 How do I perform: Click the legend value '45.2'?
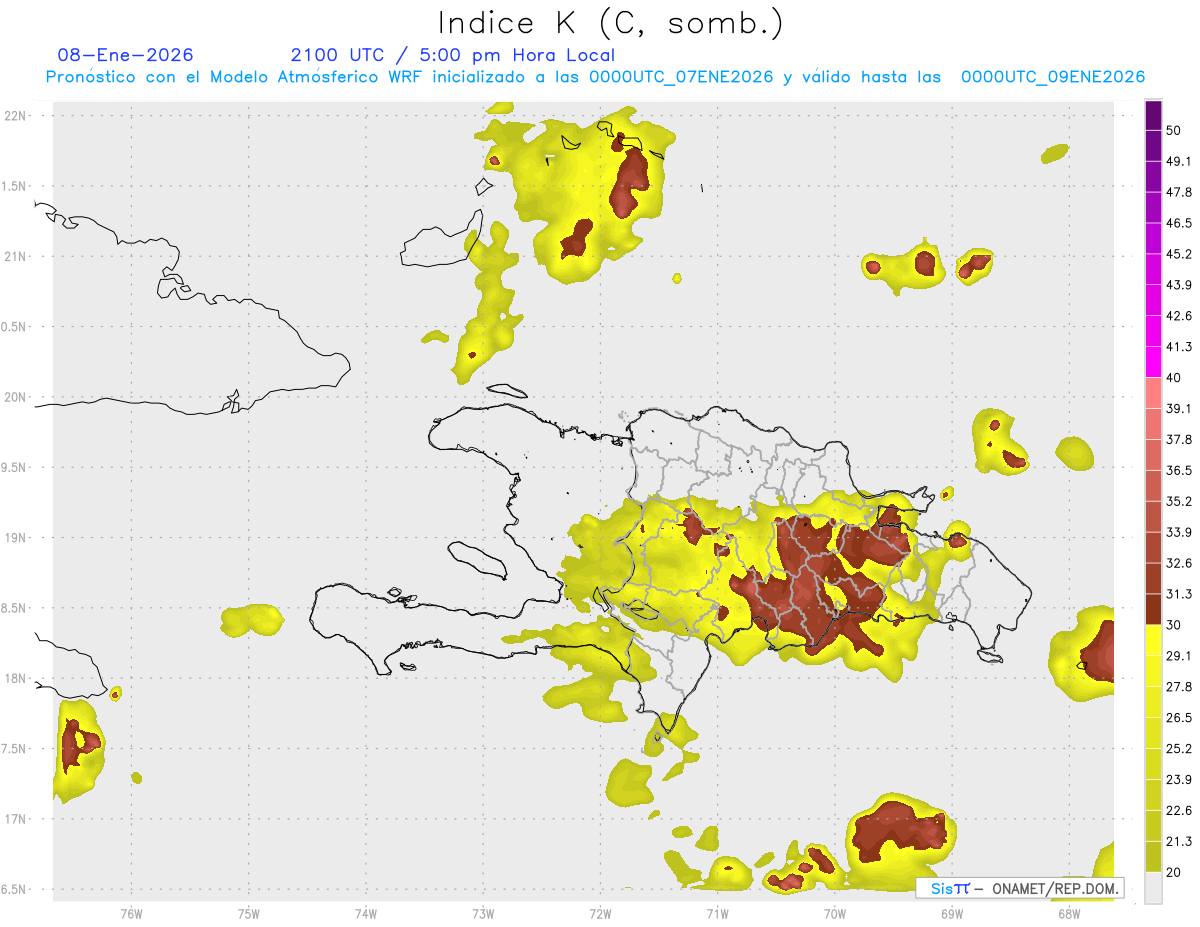[1179, 254]
